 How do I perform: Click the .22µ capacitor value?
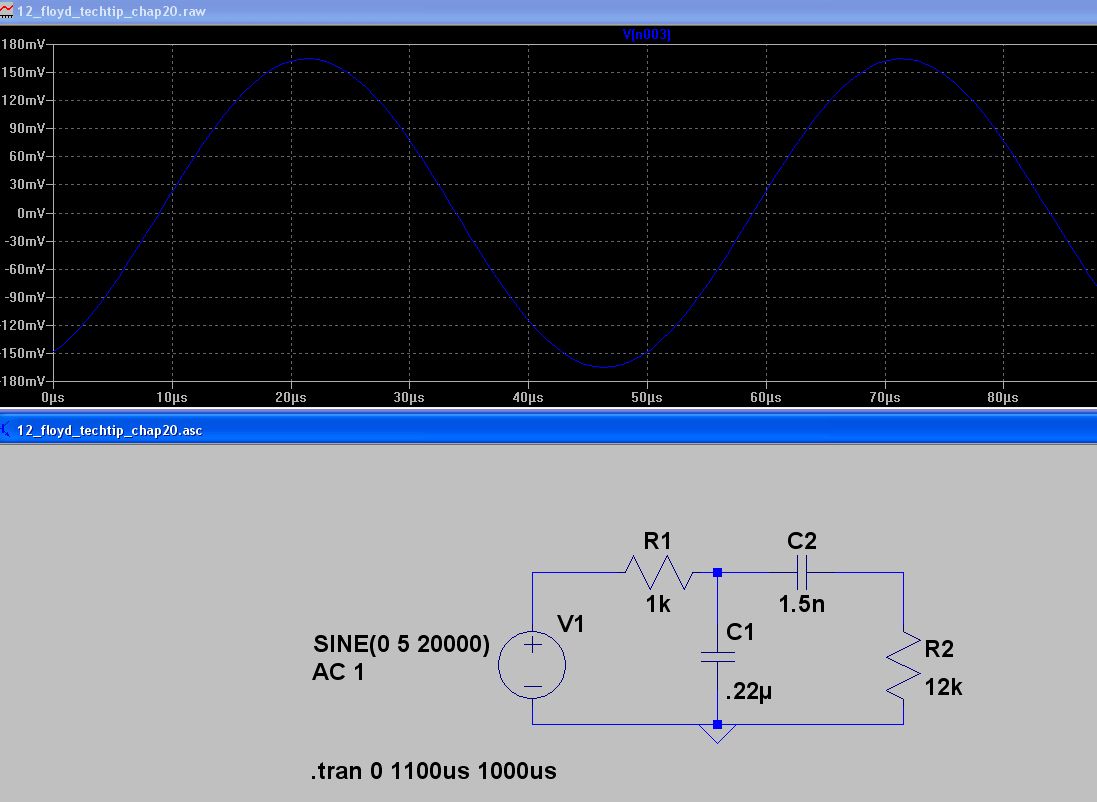749,691
